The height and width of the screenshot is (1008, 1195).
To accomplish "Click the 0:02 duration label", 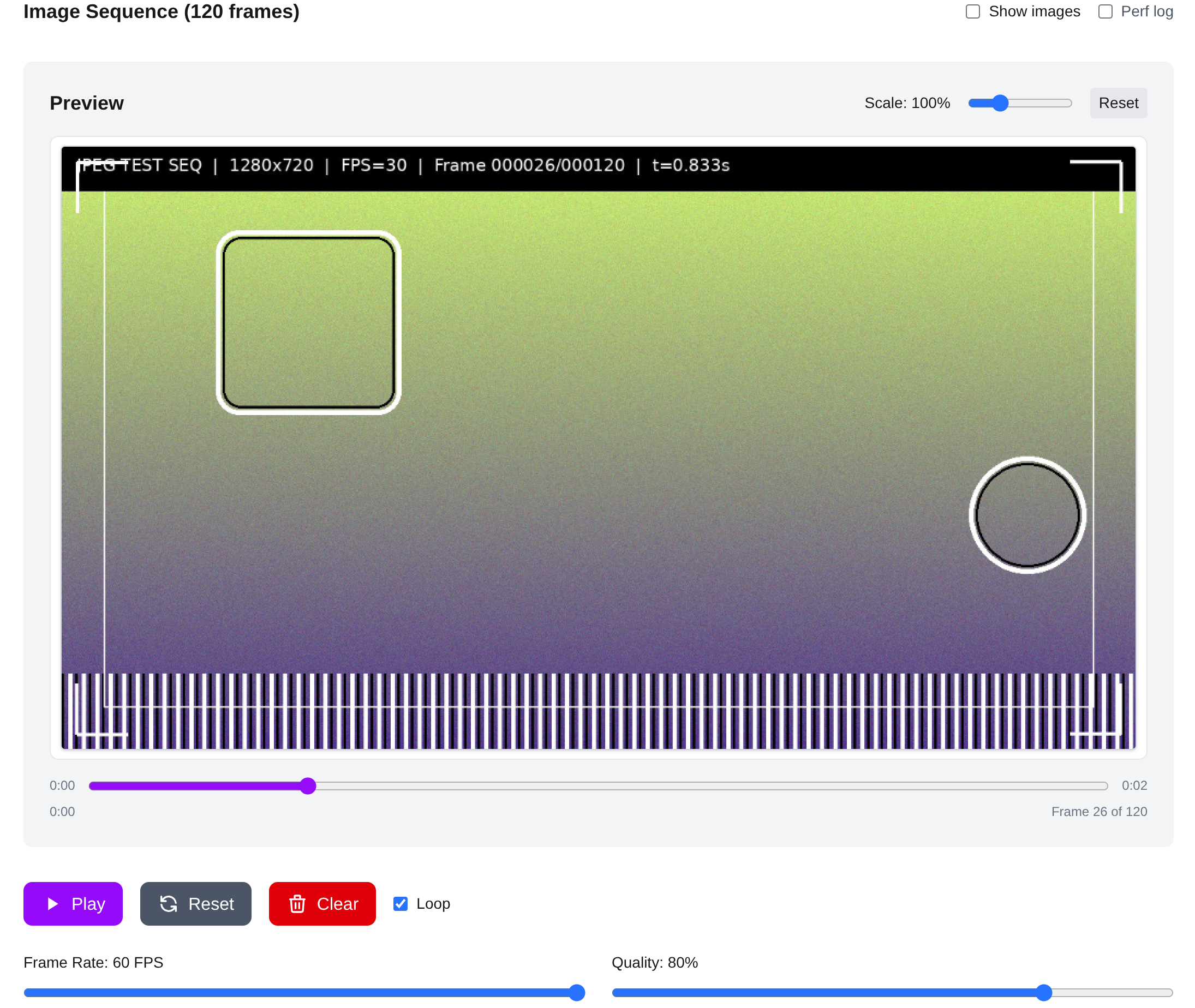I will click(x=1134, y=785).
